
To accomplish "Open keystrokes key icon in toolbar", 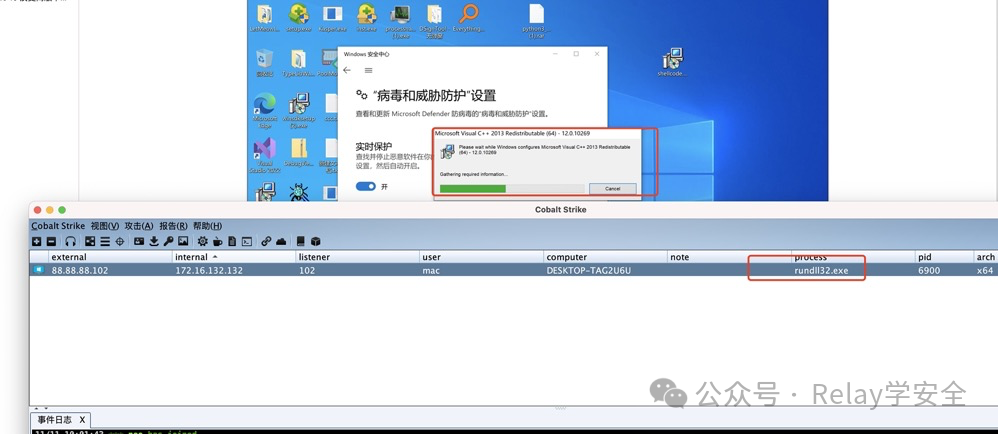I will pos(168,241).
